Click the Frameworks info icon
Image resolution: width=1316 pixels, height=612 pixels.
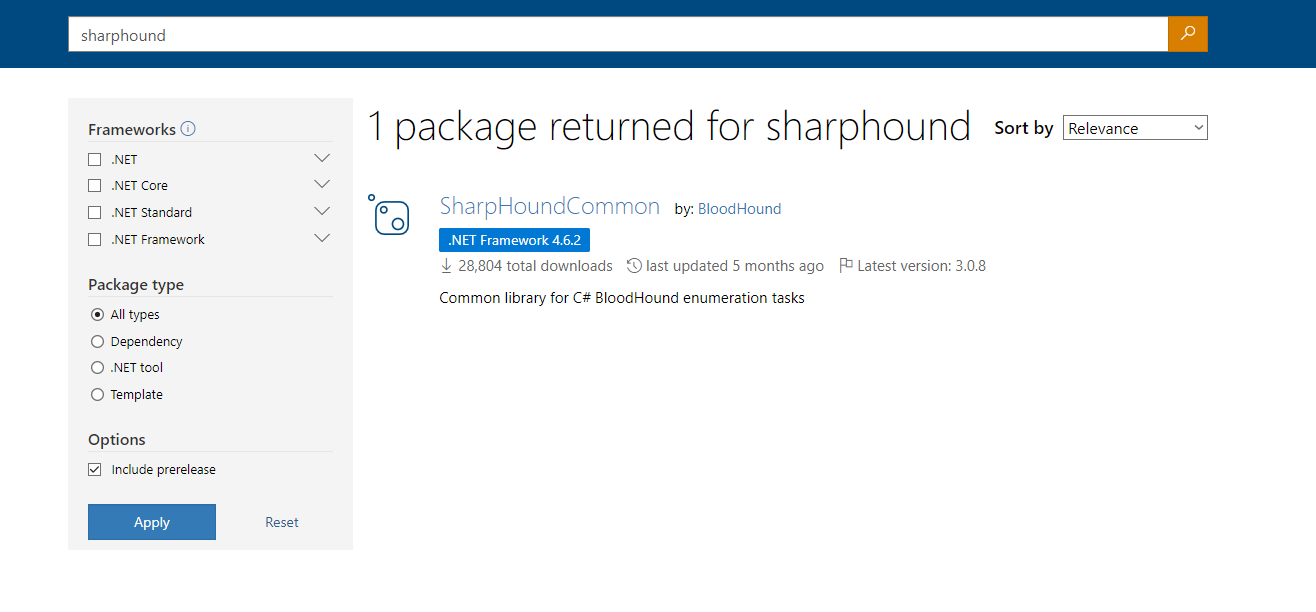coord(188,129)
